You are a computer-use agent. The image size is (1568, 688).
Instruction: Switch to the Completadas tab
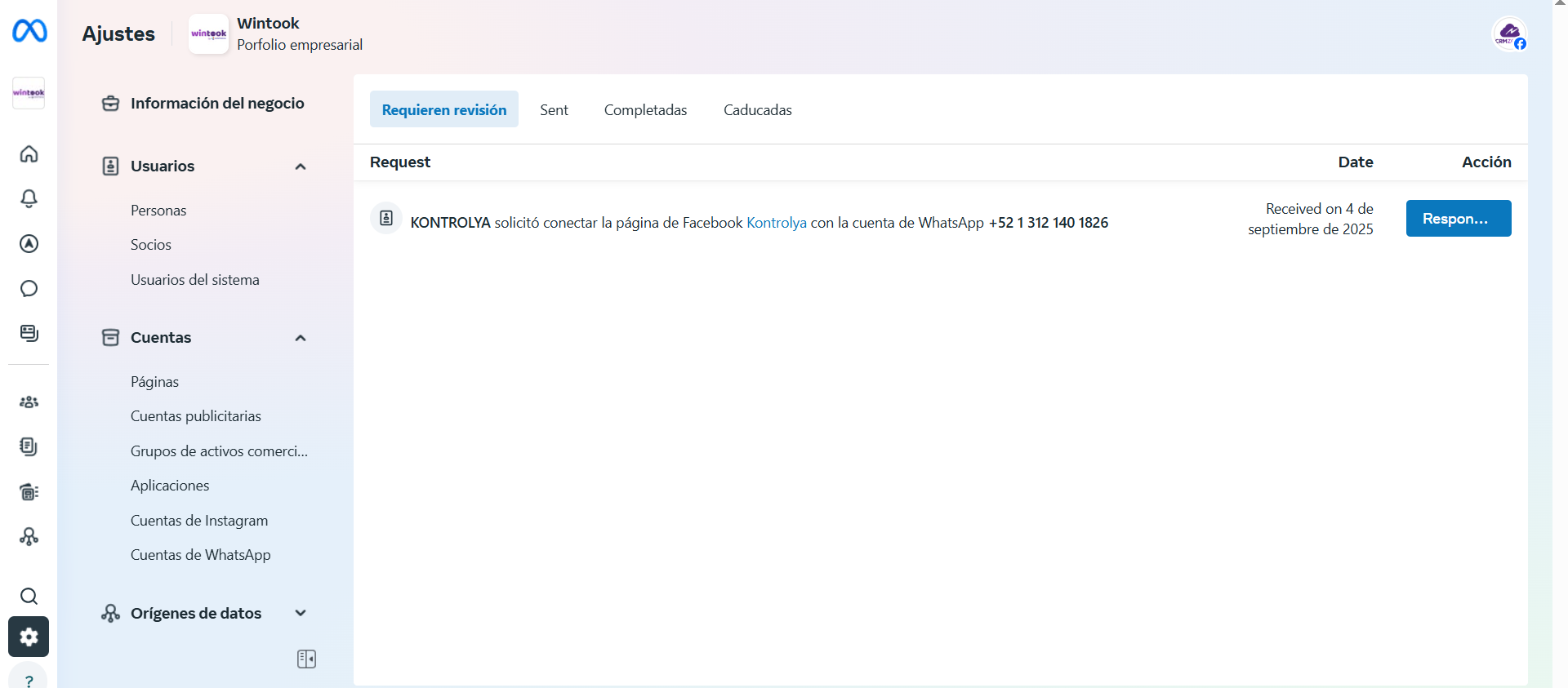point(645,109)
